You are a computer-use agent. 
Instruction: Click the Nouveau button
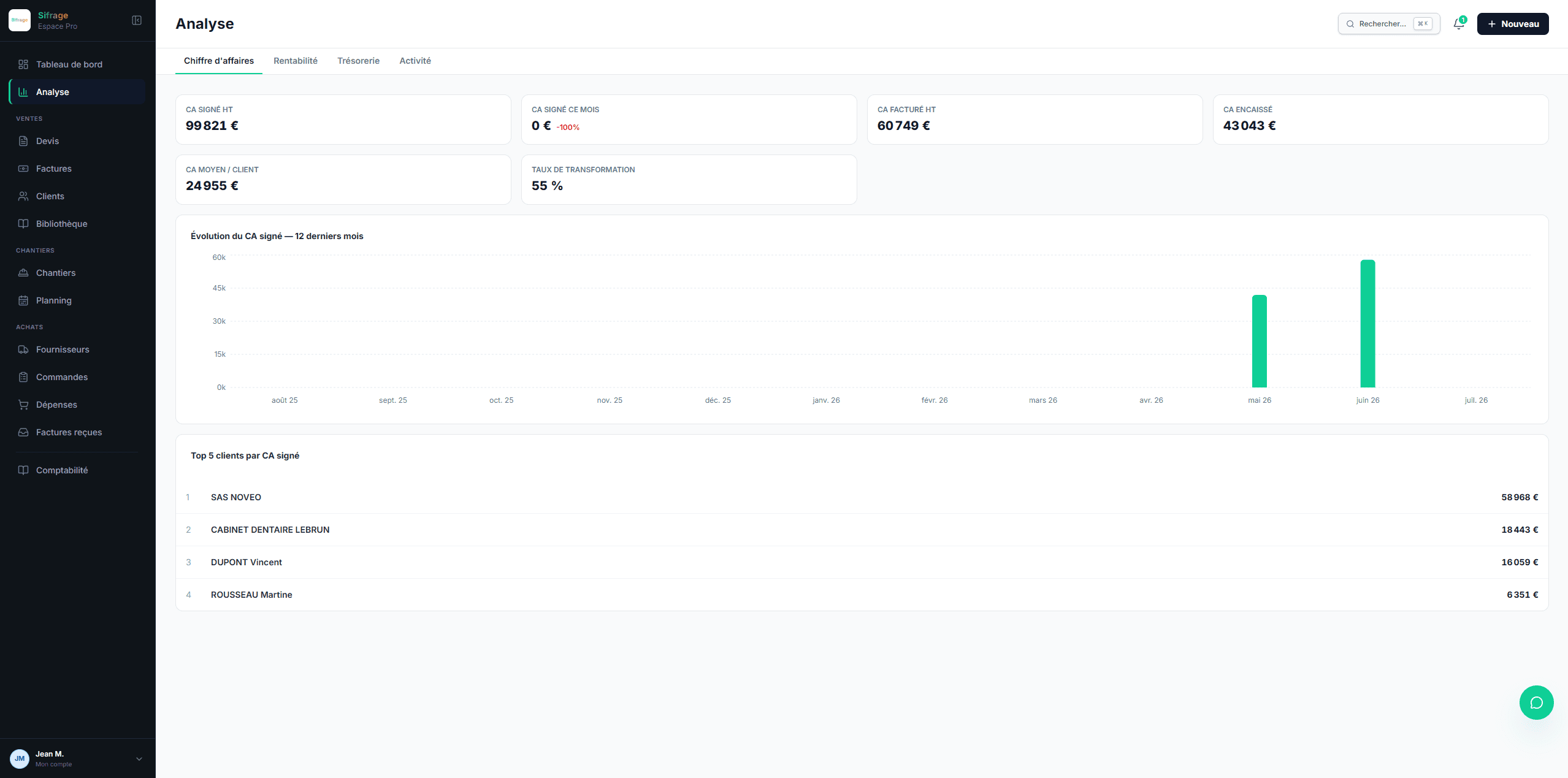point(1512,24)
